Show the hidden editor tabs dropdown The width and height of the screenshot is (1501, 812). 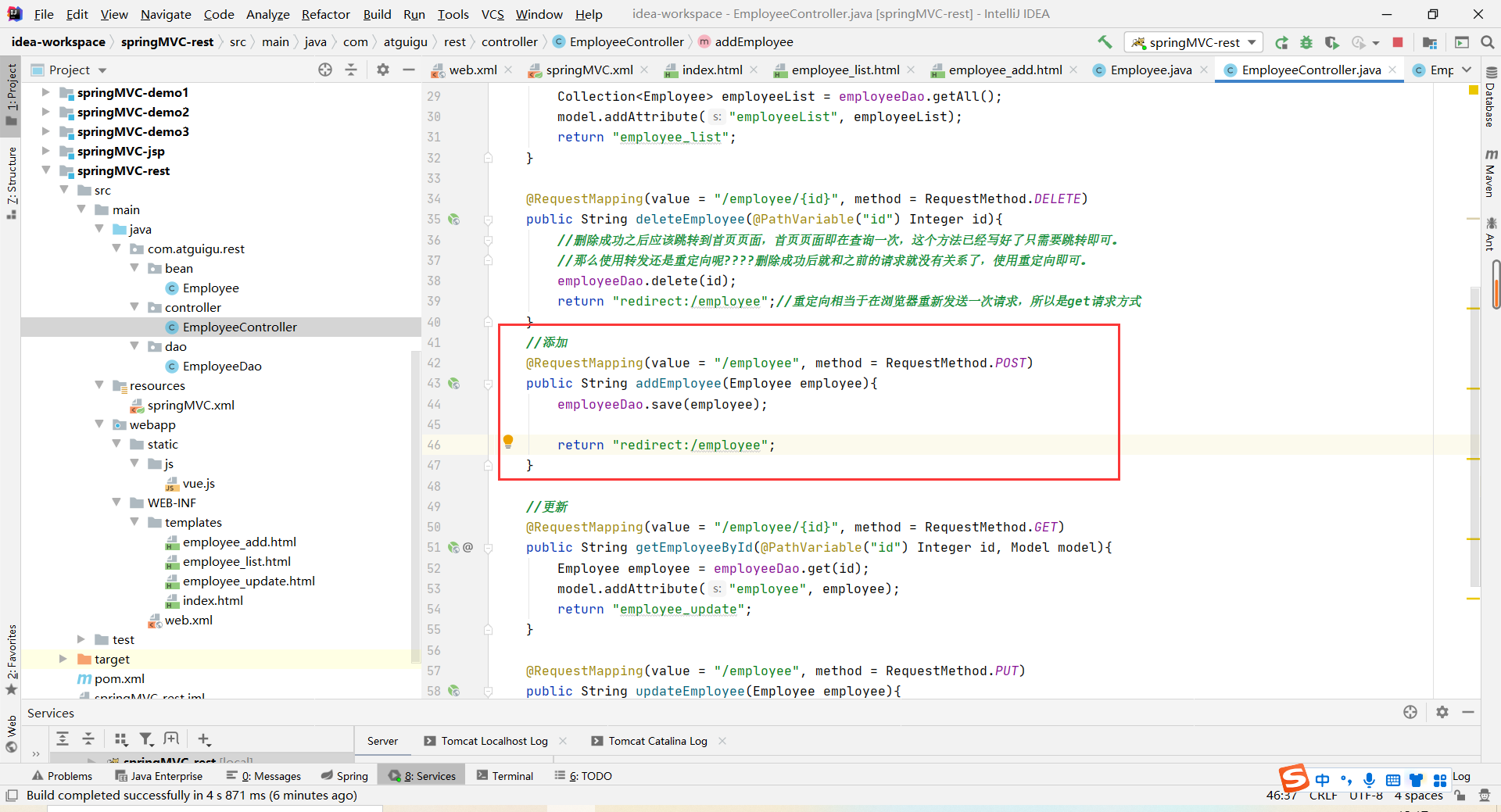(x=1467, y=70)
